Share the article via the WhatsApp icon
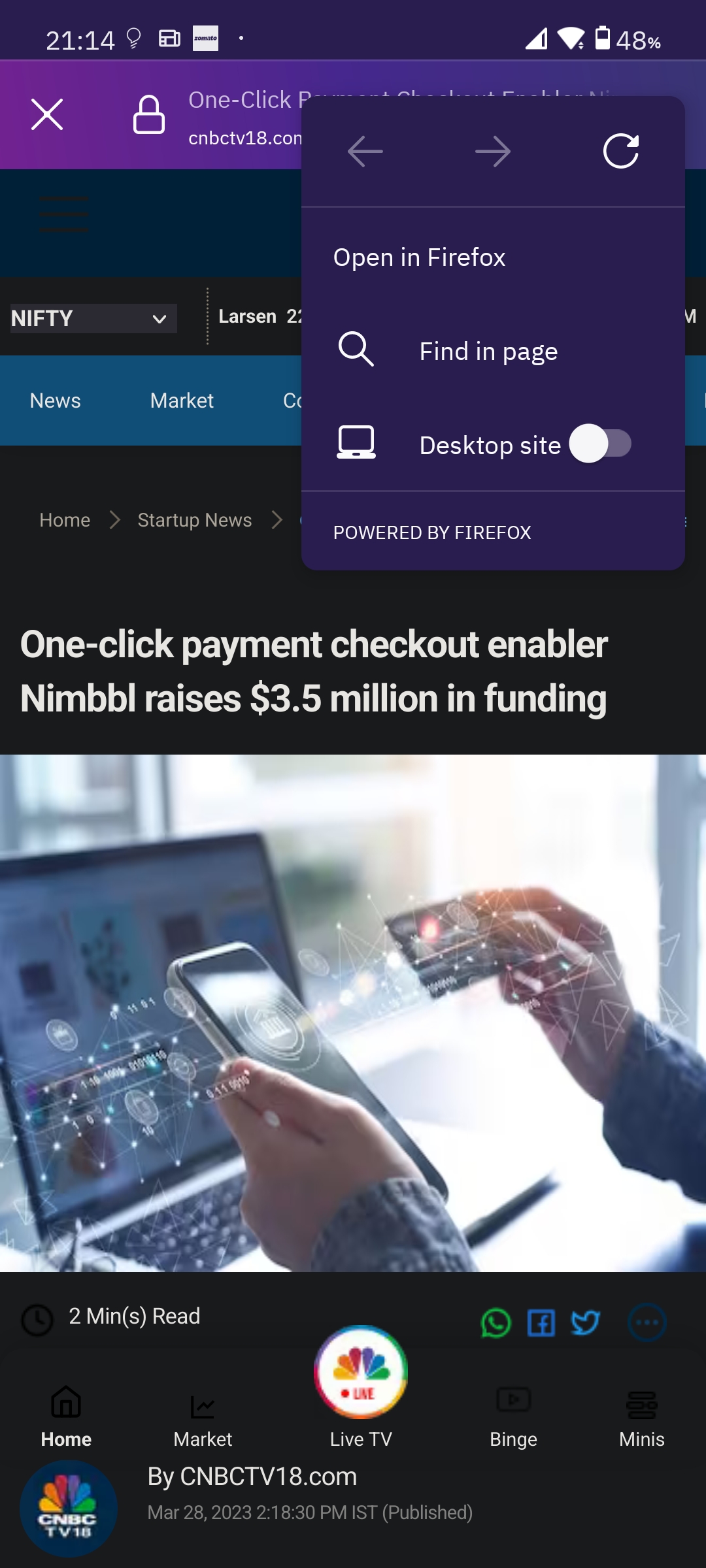This screenshot has width=706, height=1568. [496, 1323]
